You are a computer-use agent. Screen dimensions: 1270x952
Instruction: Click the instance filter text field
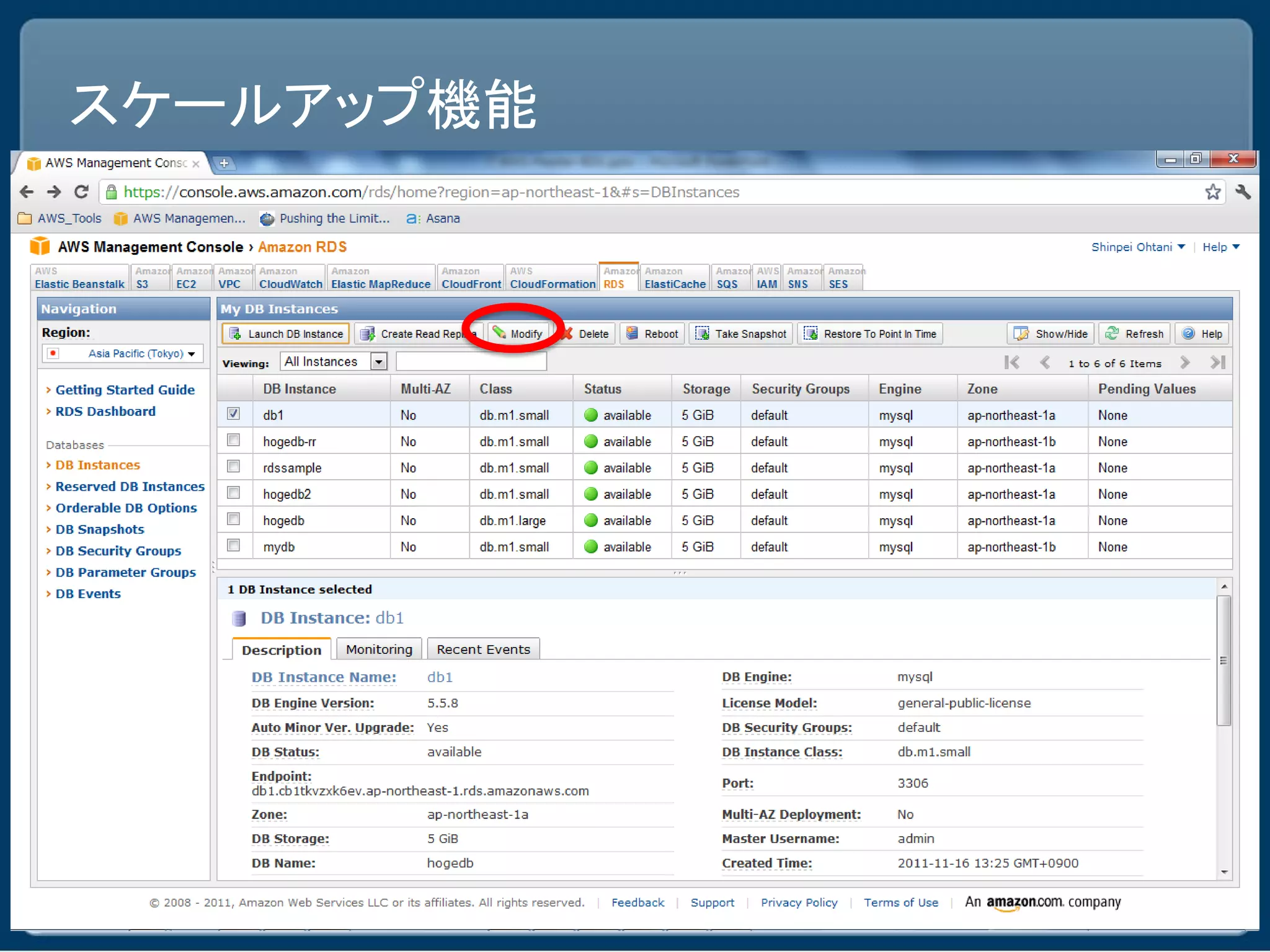coord(471,361)
